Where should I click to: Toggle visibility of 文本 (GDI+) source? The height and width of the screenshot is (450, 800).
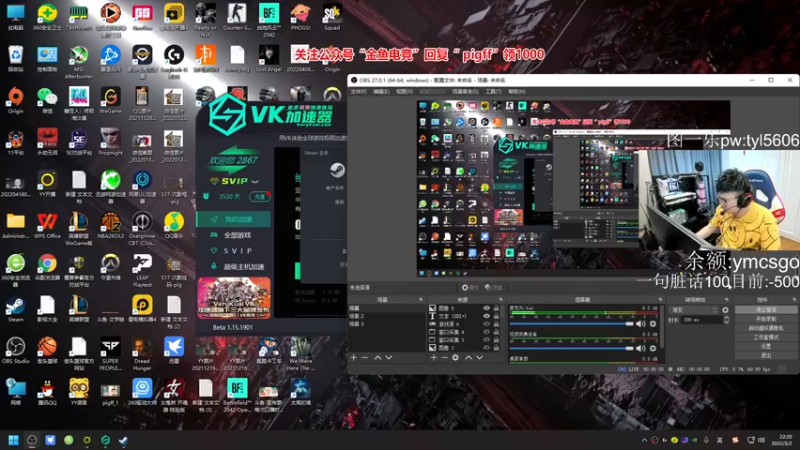pos(486,316)
